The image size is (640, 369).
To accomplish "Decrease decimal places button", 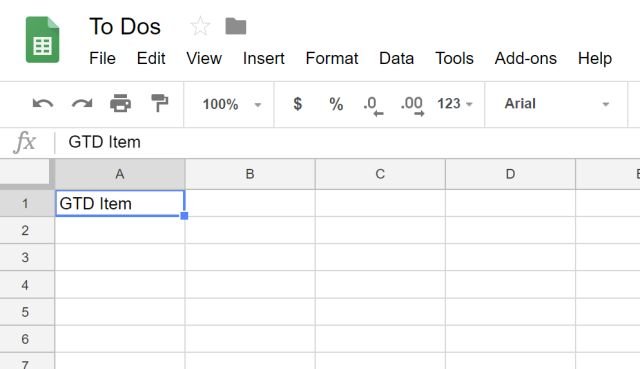I will coord(373,106).
